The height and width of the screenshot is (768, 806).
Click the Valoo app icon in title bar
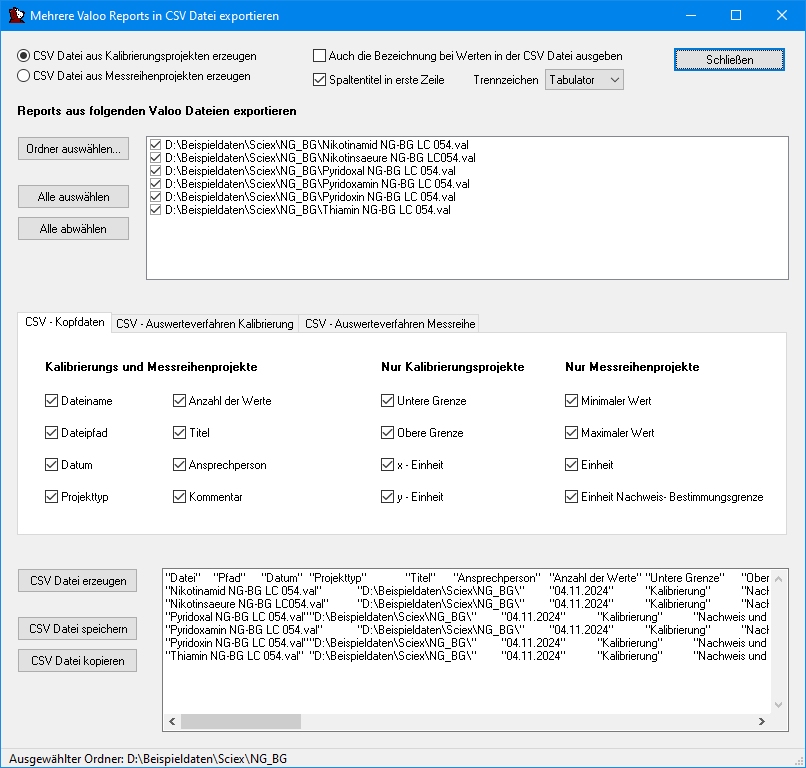coord(14,15)
